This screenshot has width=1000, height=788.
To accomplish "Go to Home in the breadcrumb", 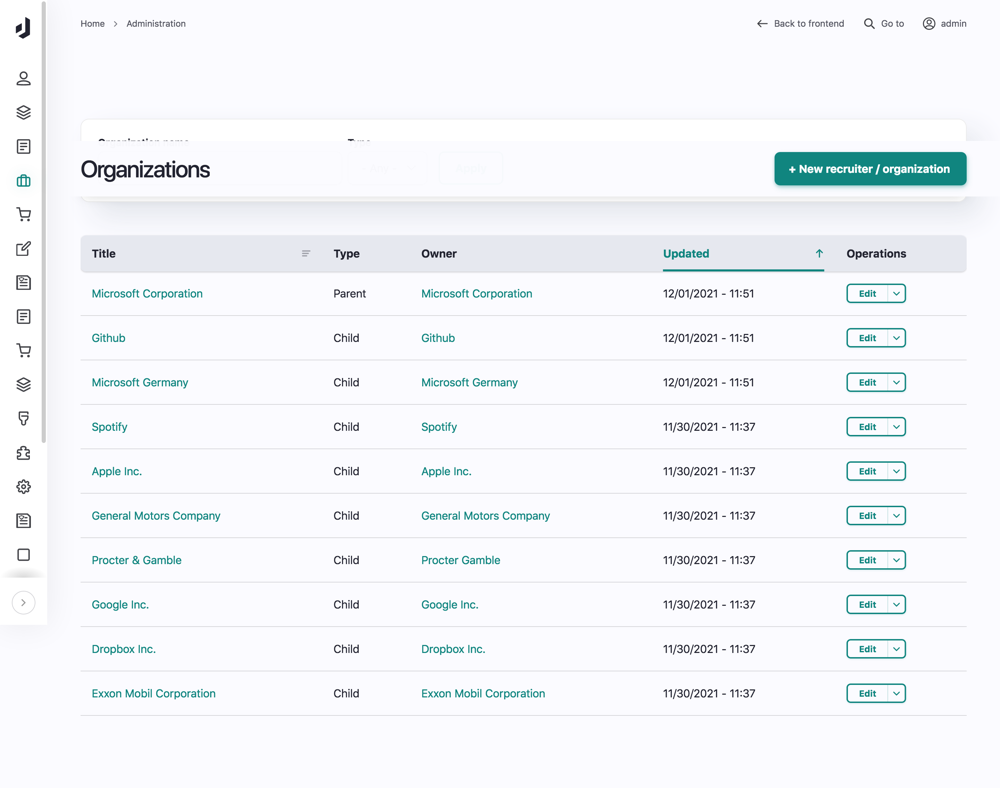I will tap(92, 24).
